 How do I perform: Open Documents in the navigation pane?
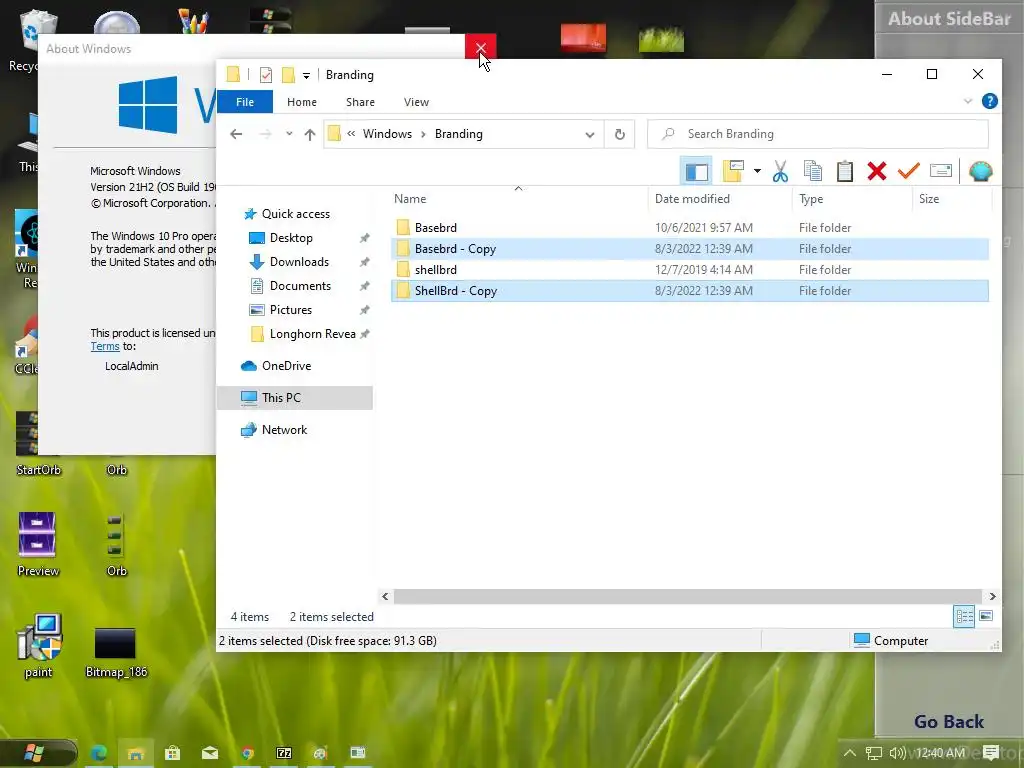300,286
